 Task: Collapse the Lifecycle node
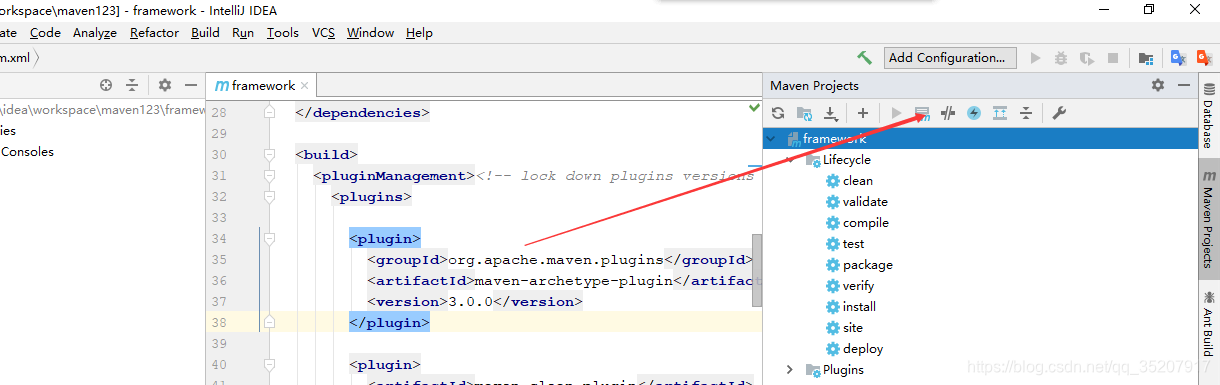(x=789, y=159)
